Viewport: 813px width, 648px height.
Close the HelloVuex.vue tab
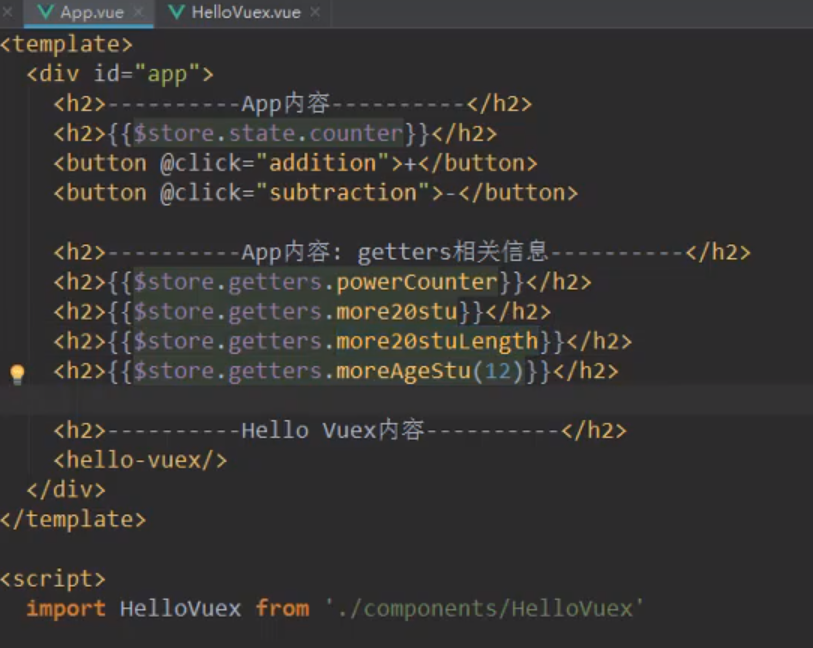tap(315, 12)
